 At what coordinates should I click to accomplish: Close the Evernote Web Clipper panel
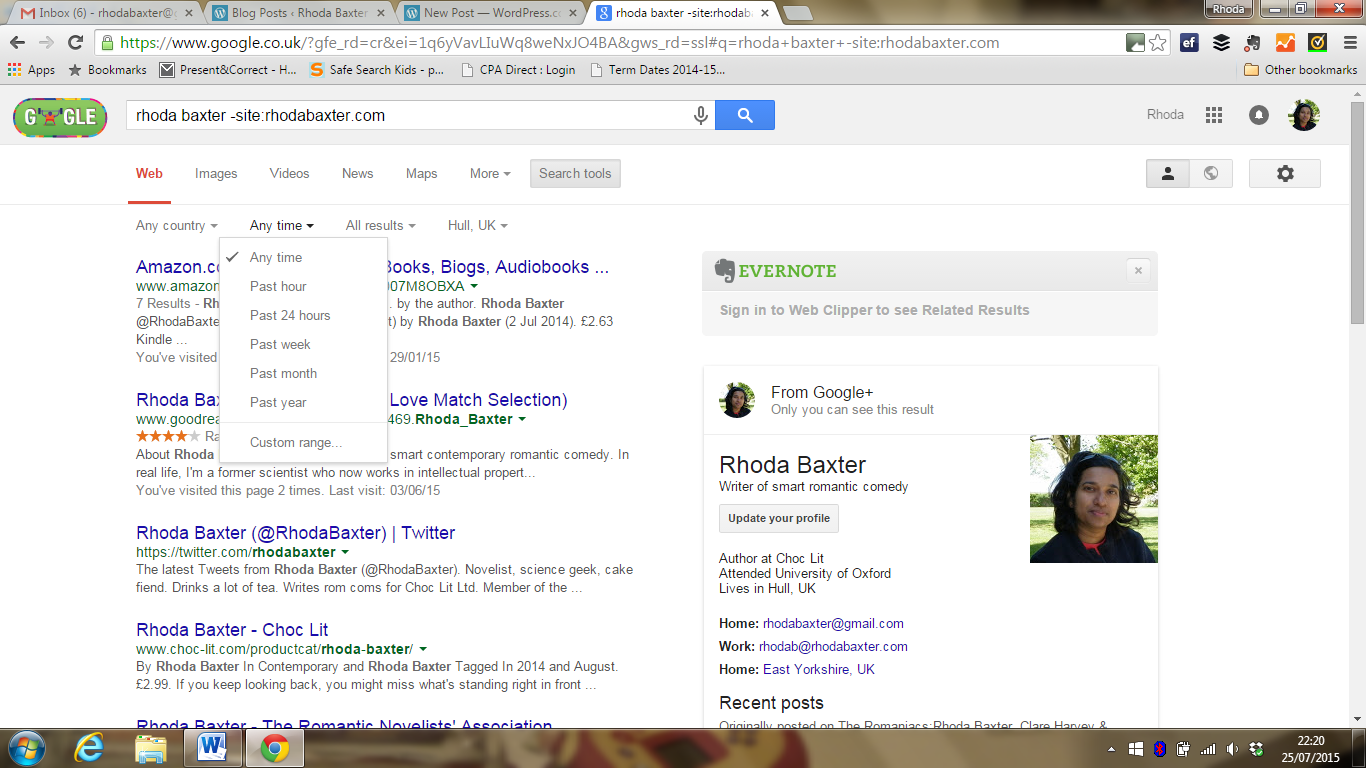(x=1138, y=270)
